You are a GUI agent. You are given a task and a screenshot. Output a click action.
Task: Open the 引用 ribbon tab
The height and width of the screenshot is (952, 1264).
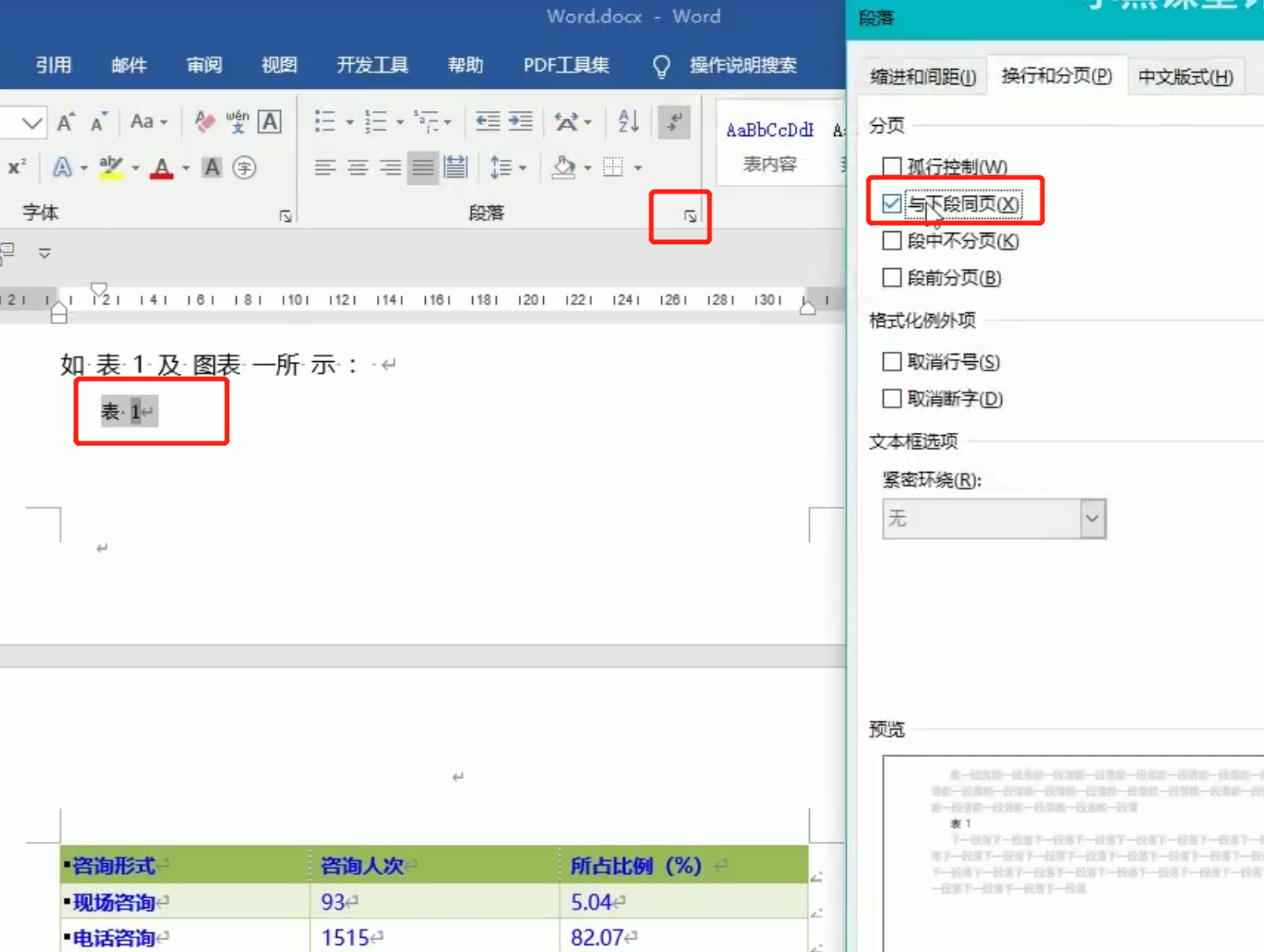54,65
